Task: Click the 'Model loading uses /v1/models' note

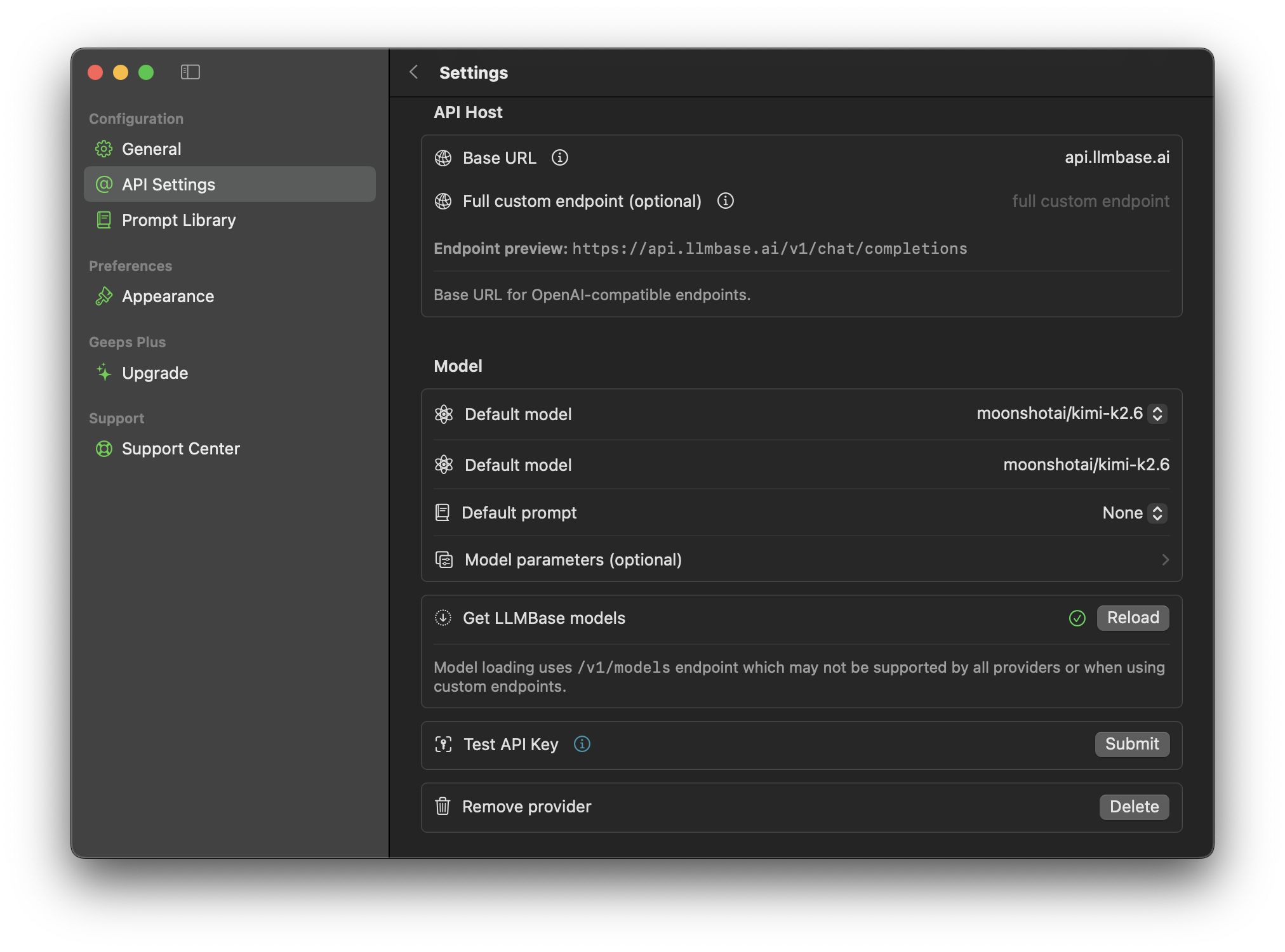Action: coord(799,677)
